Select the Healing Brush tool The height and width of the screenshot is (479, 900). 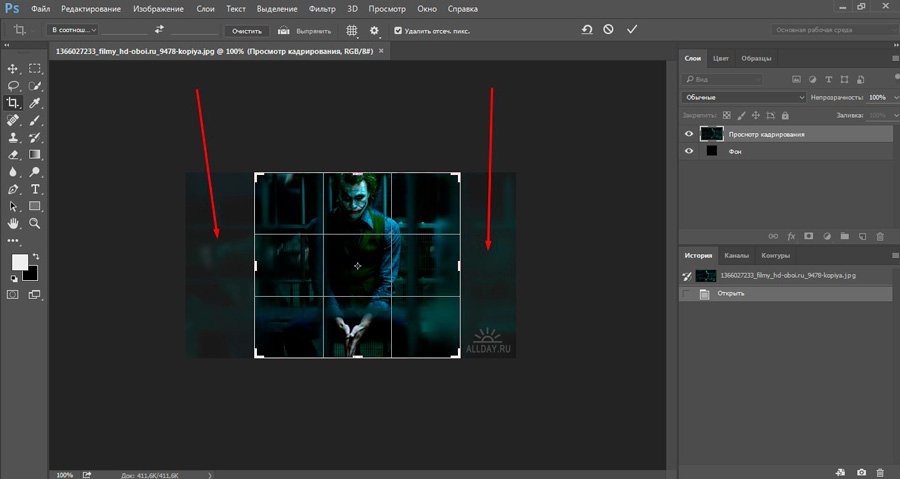click(x=12, y=120)
